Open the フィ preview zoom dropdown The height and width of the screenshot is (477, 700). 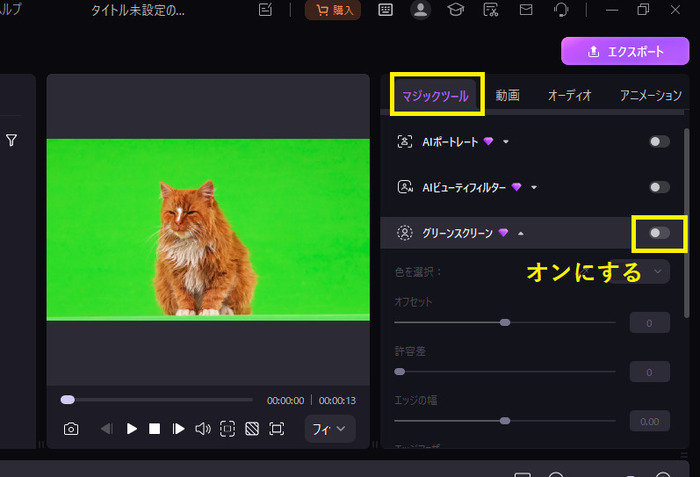pos(330,429)
